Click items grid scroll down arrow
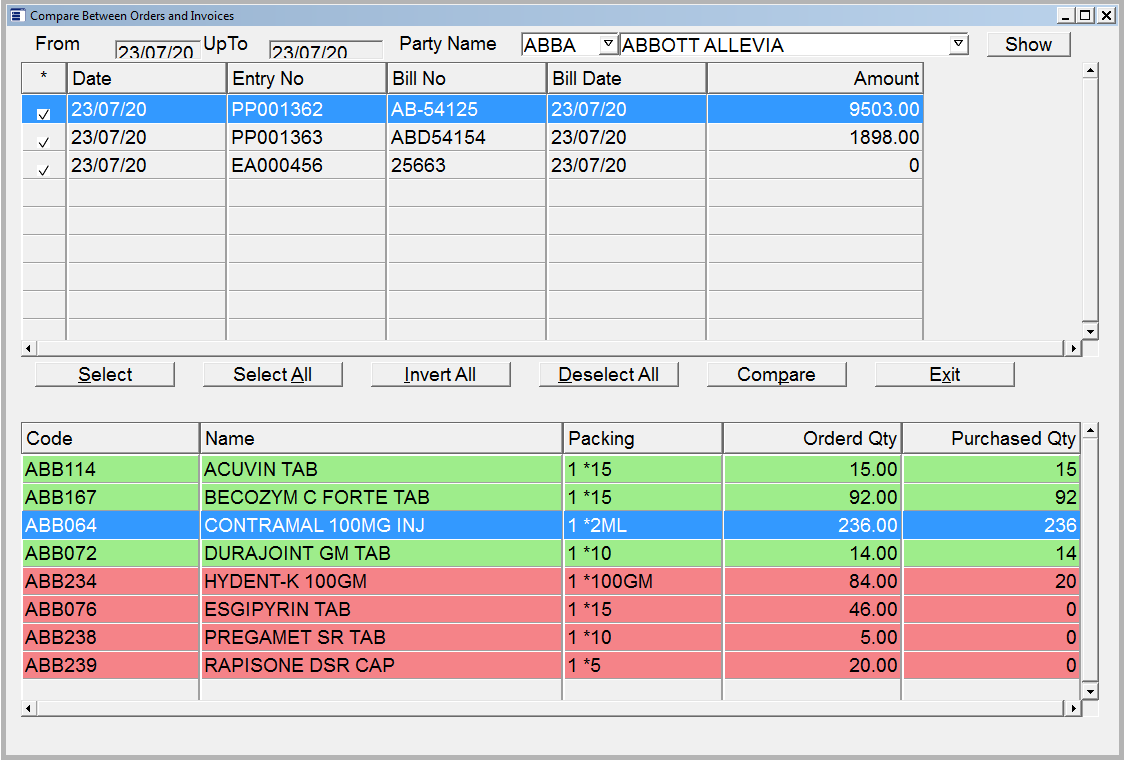This screenshot has height=760, width=1124. 1090,691
